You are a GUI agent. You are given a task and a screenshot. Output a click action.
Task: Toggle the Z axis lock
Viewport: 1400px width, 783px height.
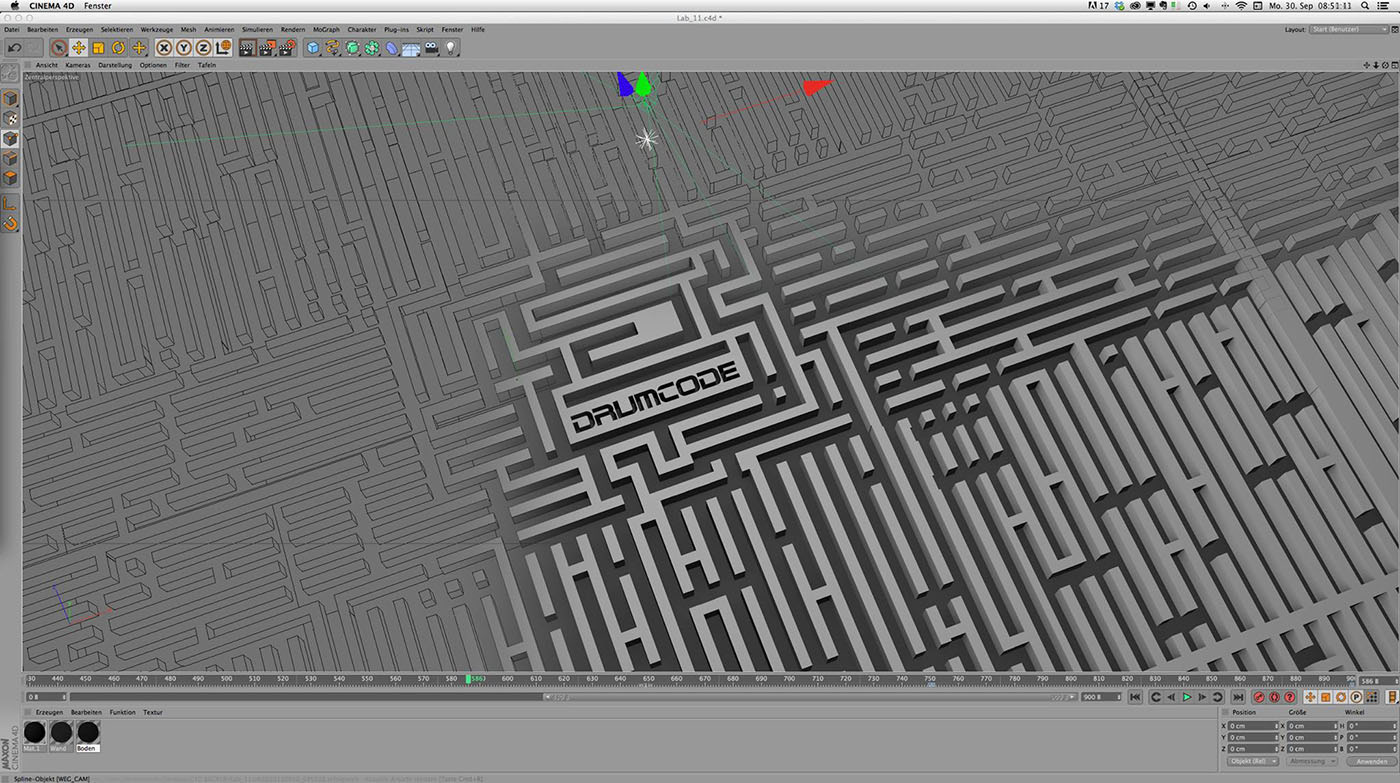(x=203, y=47)
